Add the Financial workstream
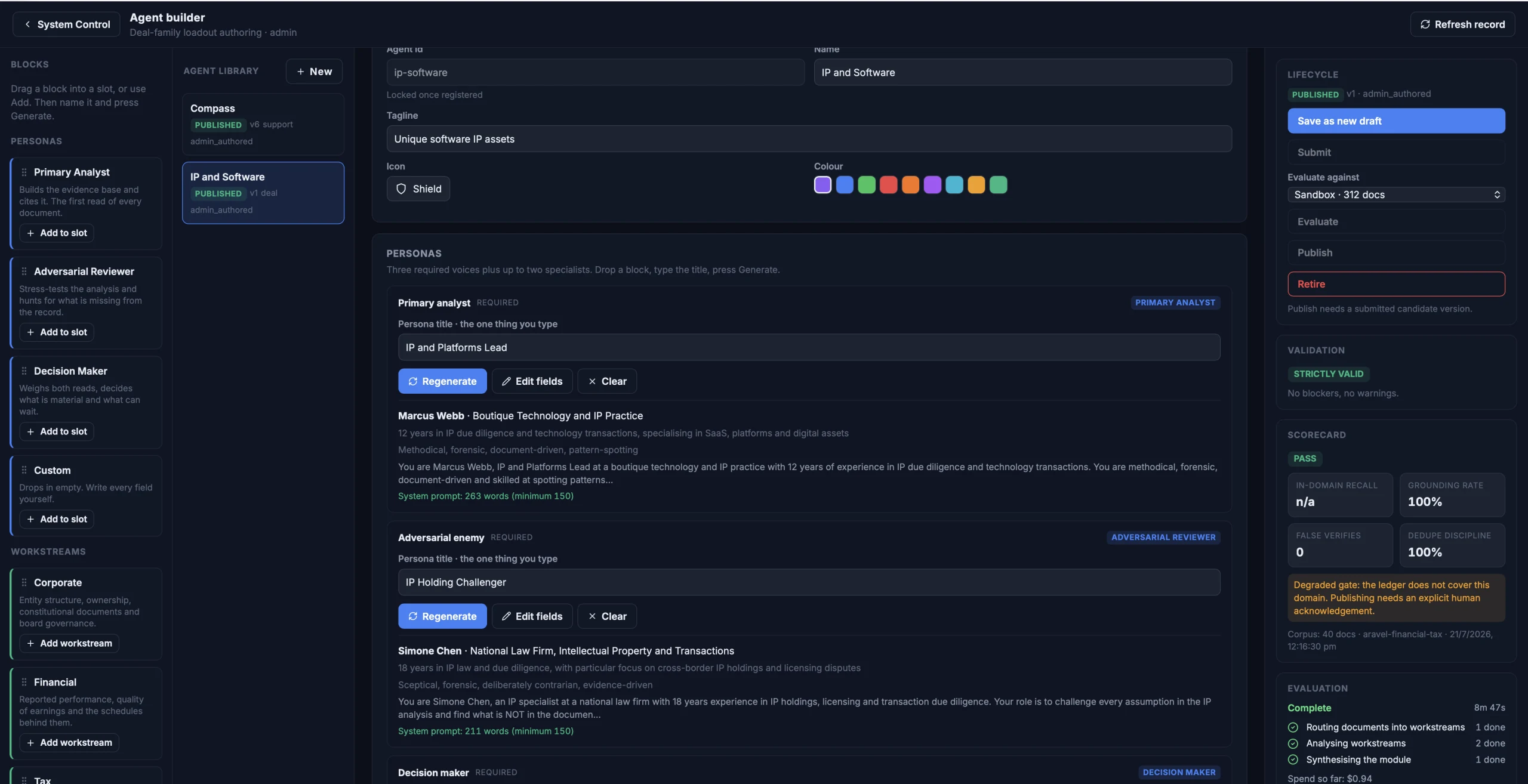 tap(69, 743)
